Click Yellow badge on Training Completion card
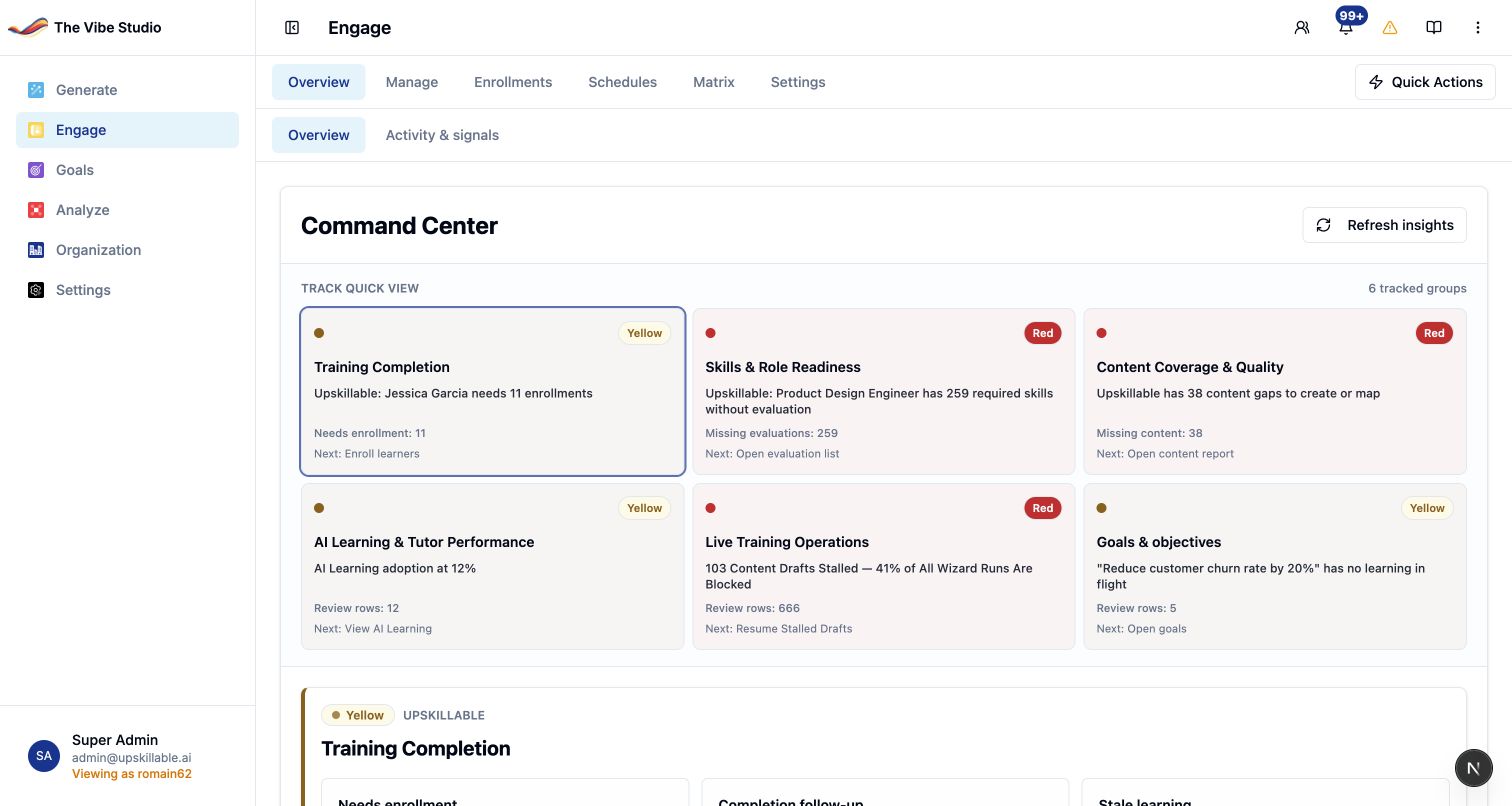Screen dimensions: 1512x806 coord(645,333)
